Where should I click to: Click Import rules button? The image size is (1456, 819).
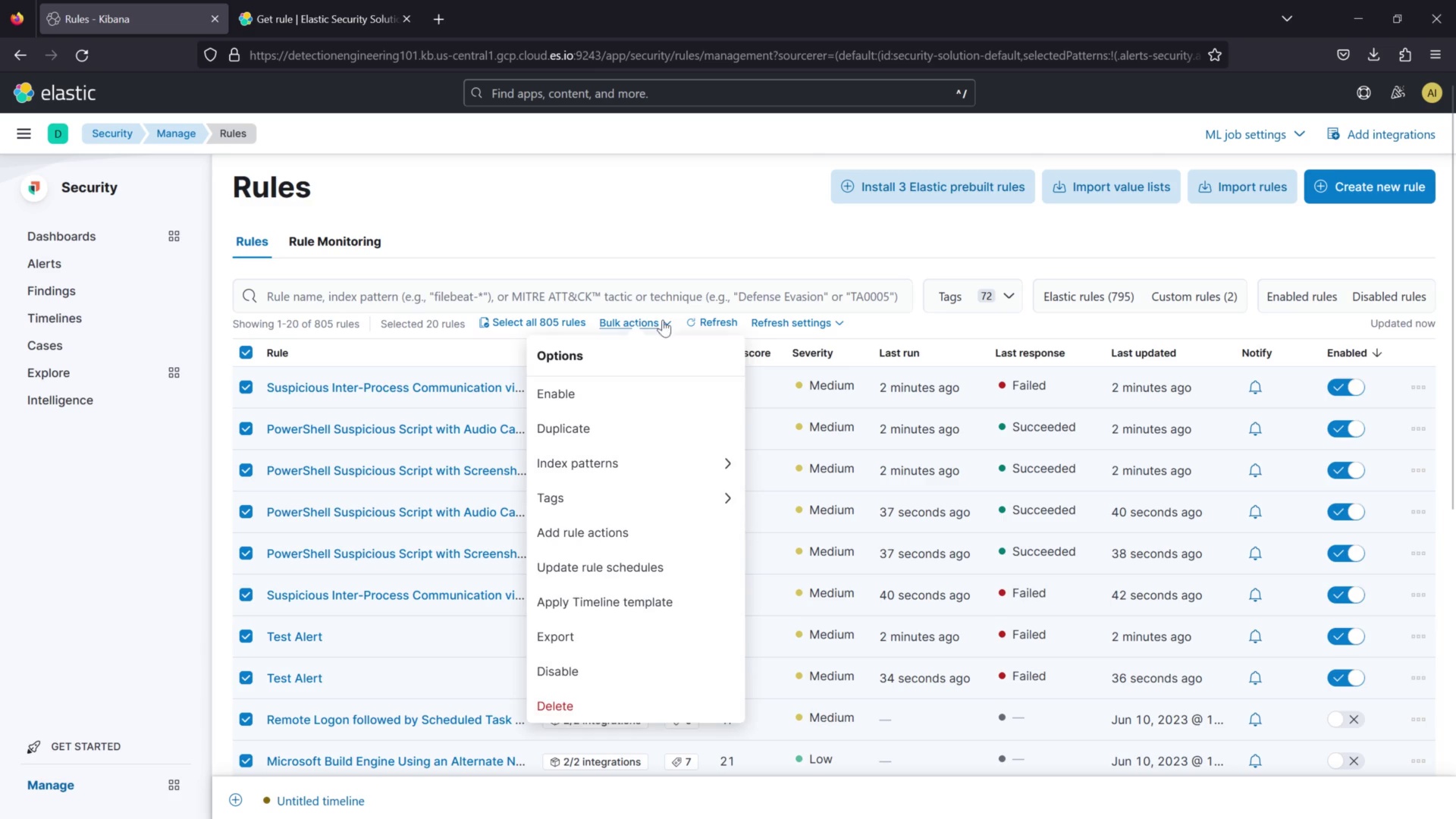point(1242,187)
